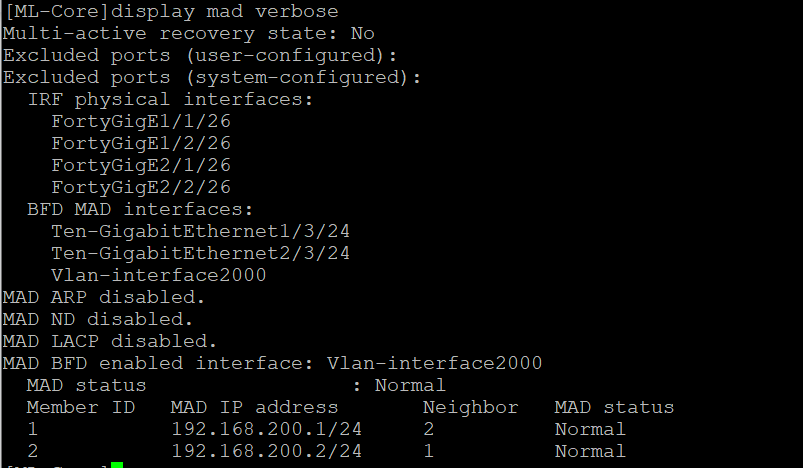This screenshot has height=468, width=803.
Task: Click the 'Neighbor' column header
Action: (471, 408)
